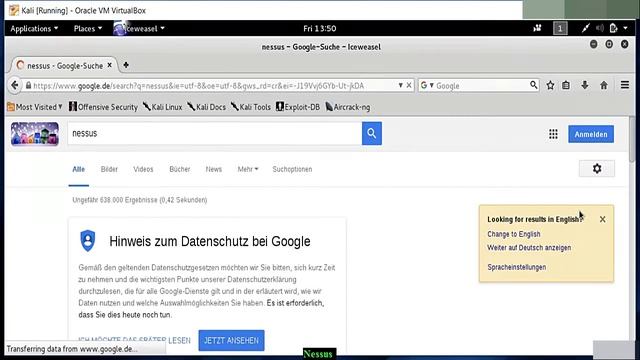Stop loading with the X in URL bar

pyautogui.click(x=409, y=85)
